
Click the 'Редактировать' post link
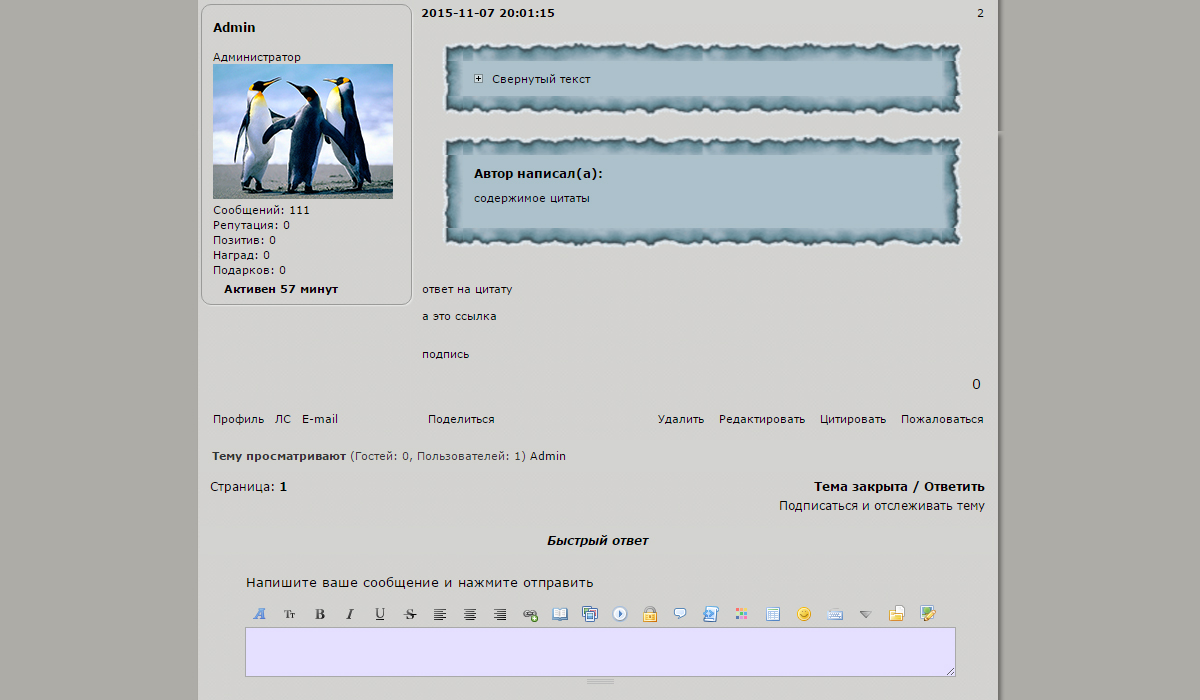[x=761, y=419]
